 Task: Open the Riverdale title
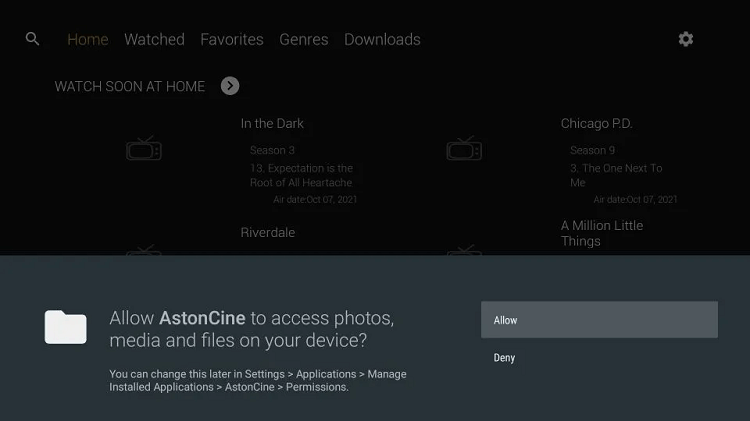coord(267,233)
